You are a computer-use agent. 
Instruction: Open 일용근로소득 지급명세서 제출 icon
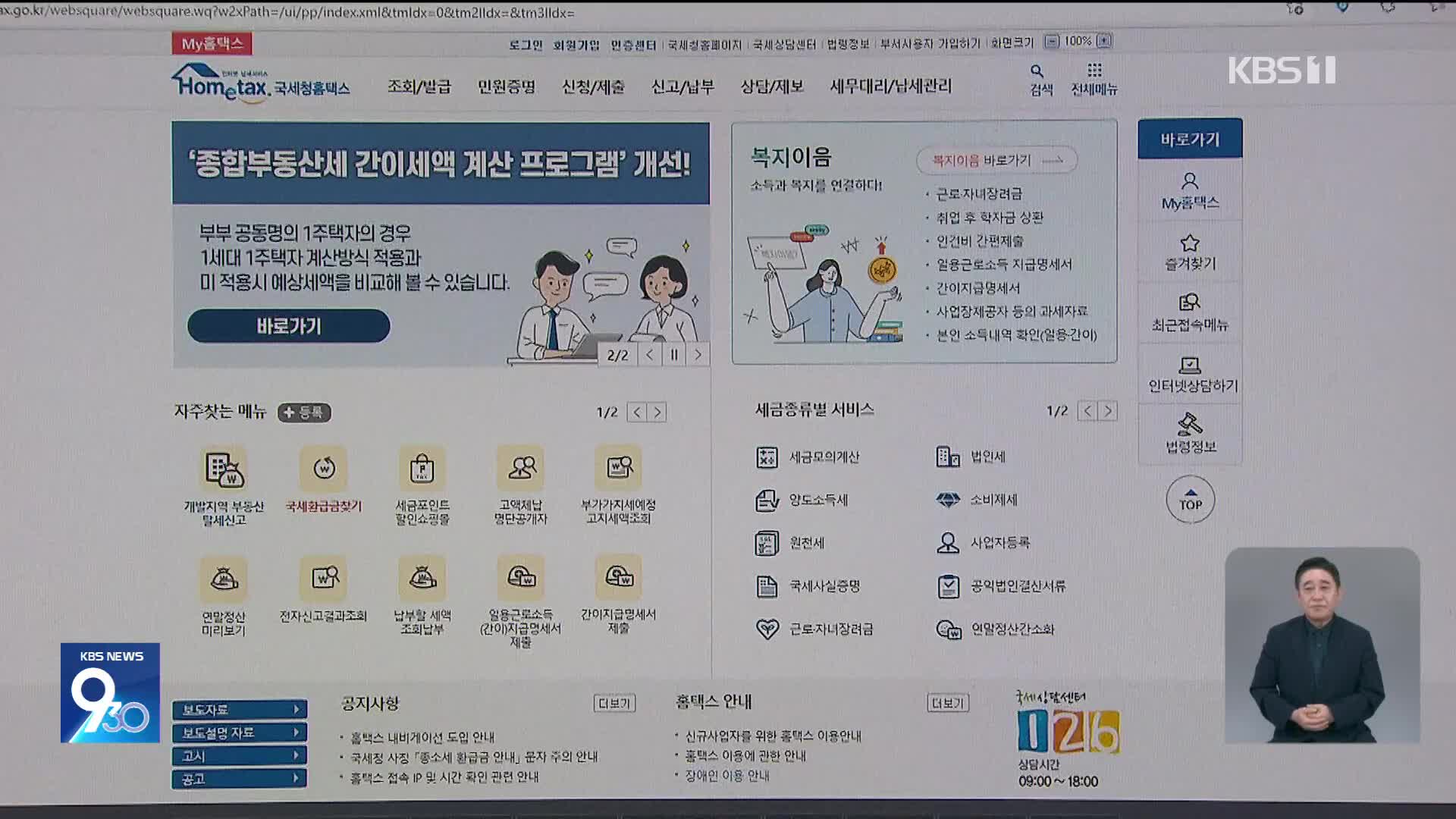[x=521, y=579]
